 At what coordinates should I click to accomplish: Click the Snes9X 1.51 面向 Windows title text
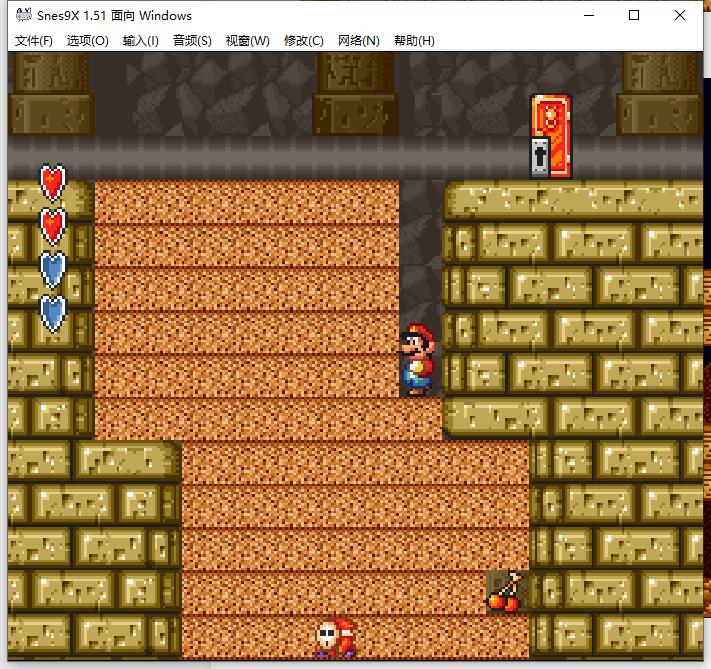[x=114, y=16]
